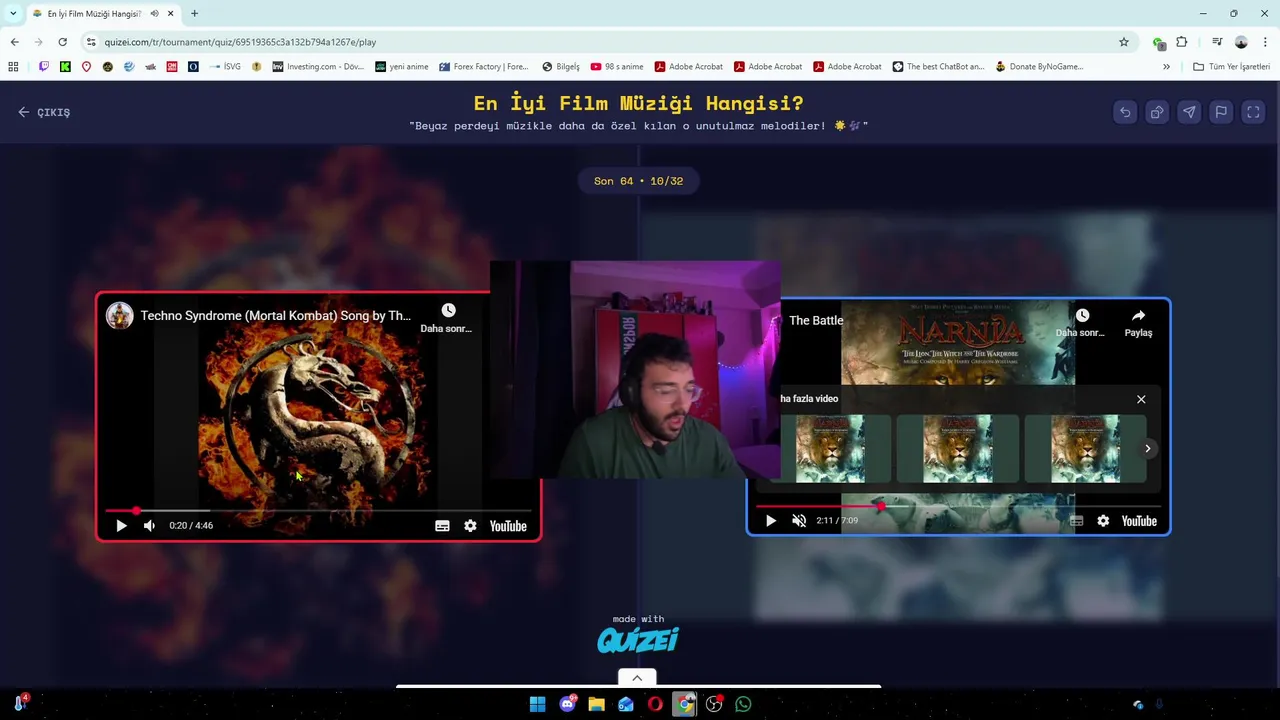Open the İSVG bookmark
This screenshot has height=720, width=1280.
pos(225,67)
